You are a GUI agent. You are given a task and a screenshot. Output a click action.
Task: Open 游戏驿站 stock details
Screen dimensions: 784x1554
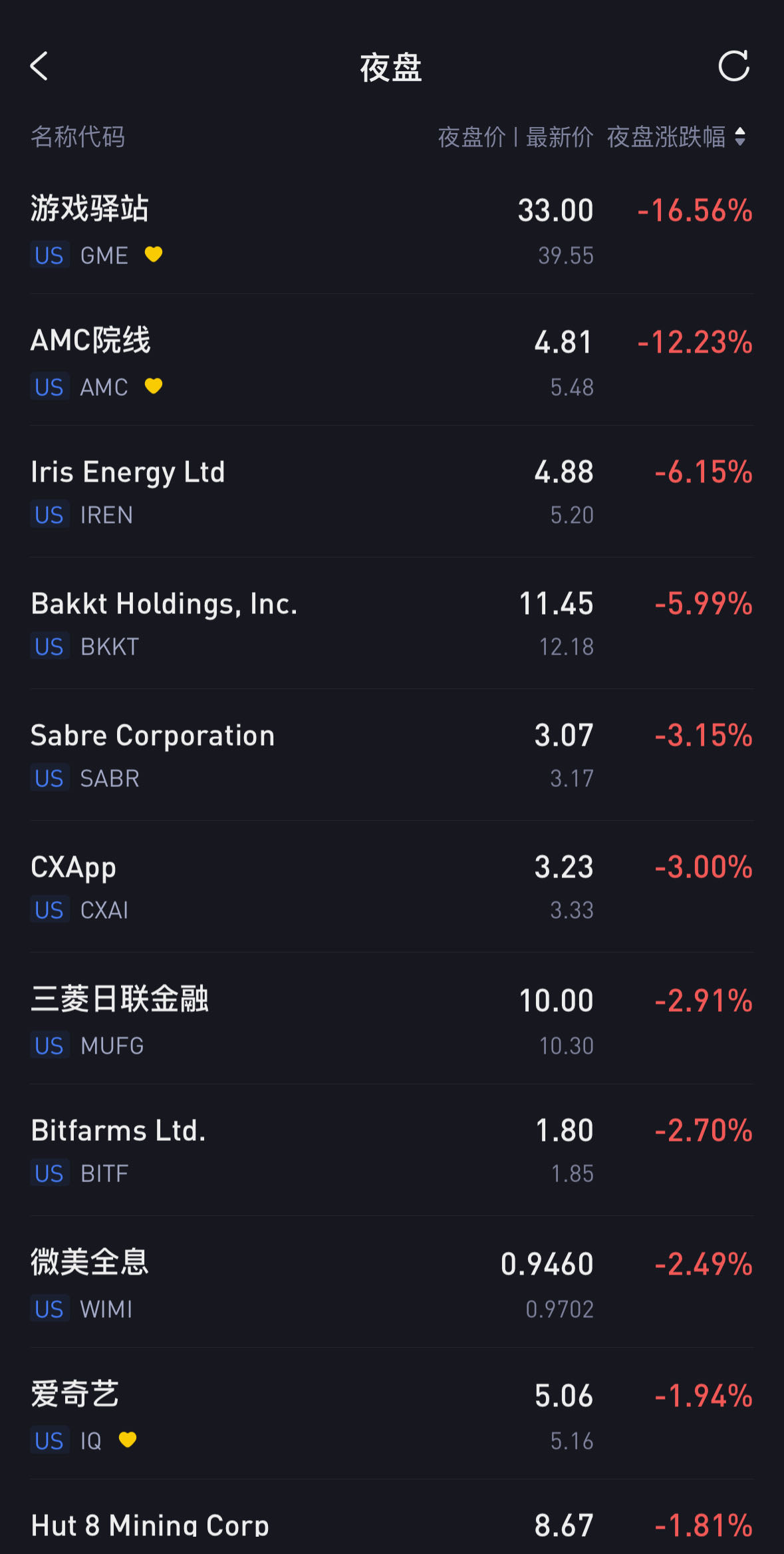pos(90,209)
